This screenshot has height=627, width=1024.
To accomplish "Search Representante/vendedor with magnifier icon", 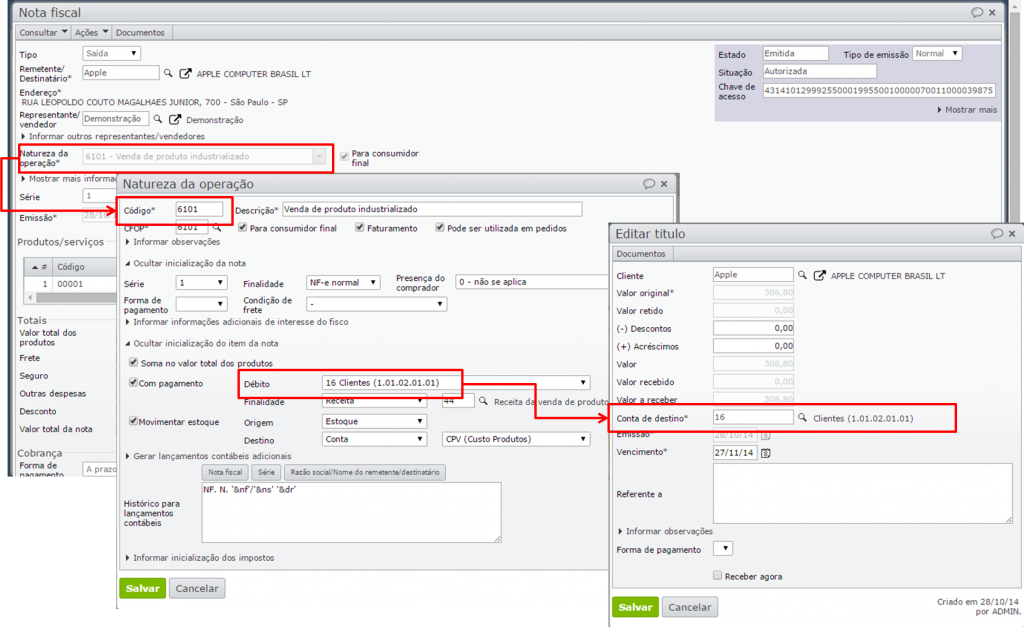I will tap(157, 119).
